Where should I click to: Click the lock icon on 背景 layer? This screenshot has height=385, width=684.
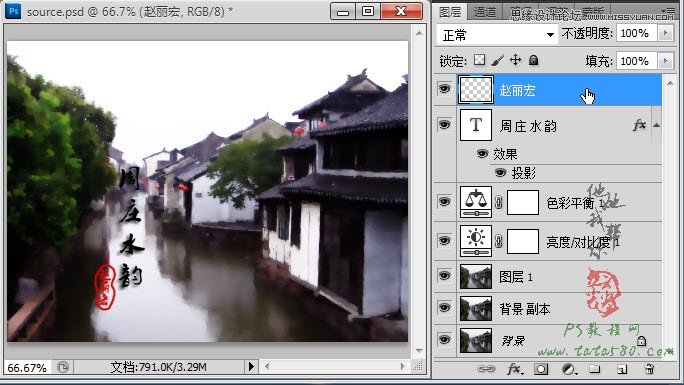[x=641, y=341]
